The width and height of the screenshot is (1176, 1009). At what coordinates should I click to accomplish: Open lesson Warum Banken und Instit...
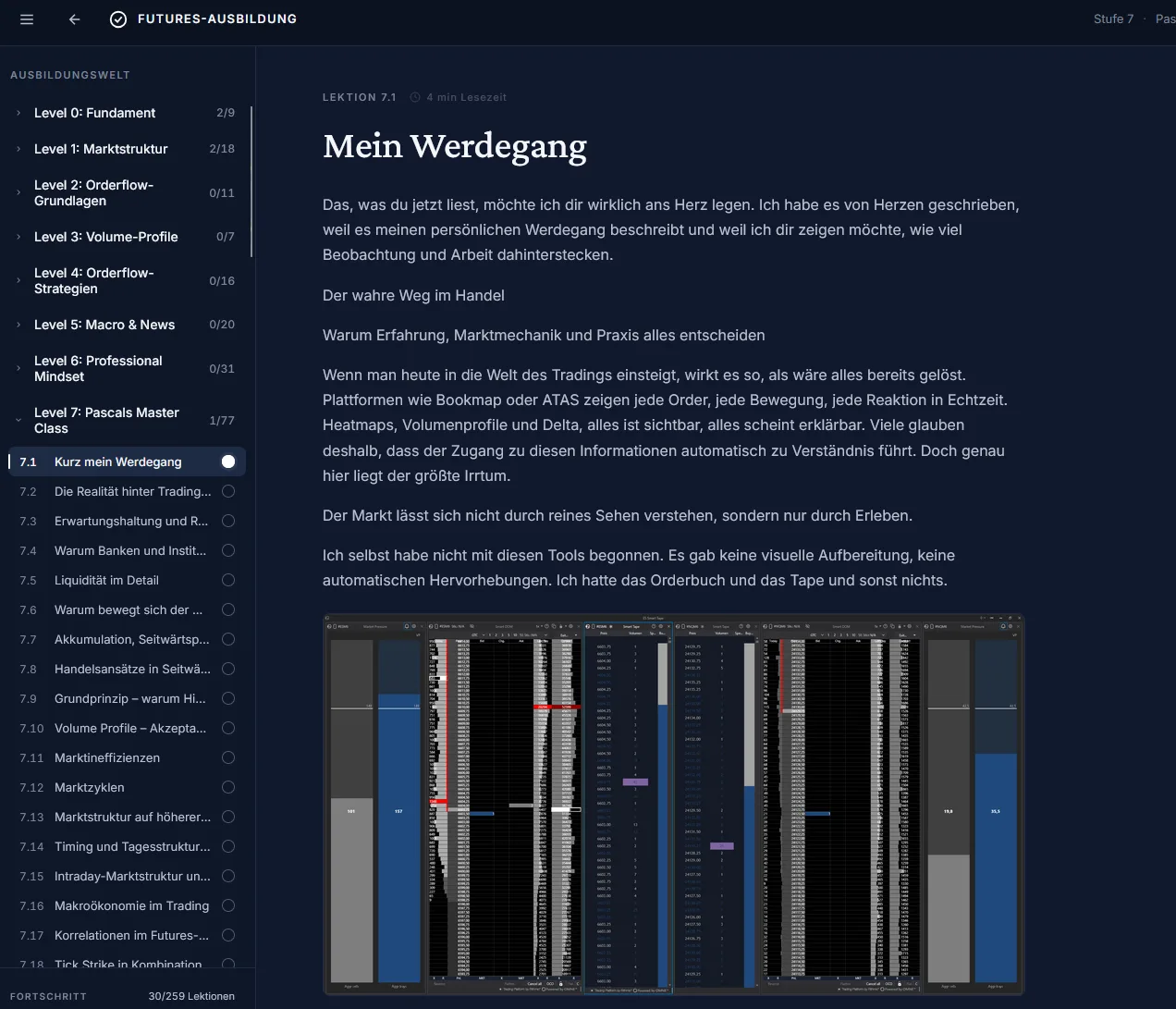pos(127,550)
